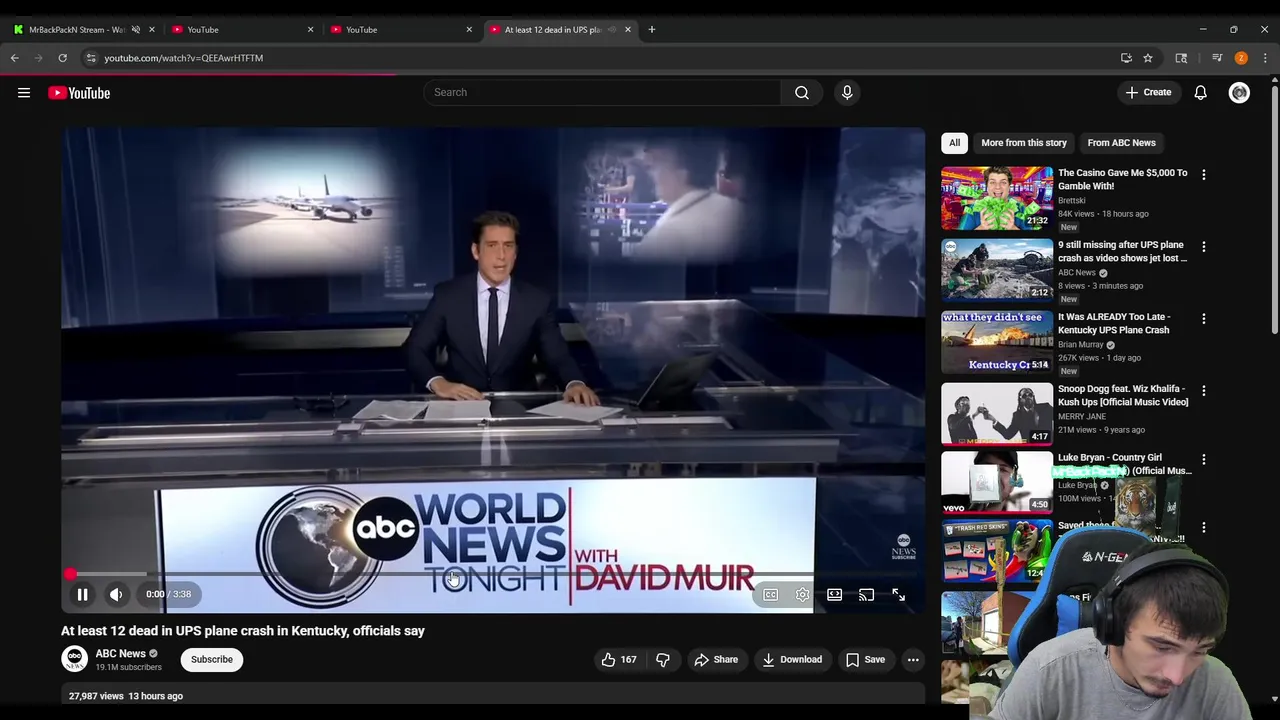Enter full screen mode
1280x720 pixels.
click(898, 594)
